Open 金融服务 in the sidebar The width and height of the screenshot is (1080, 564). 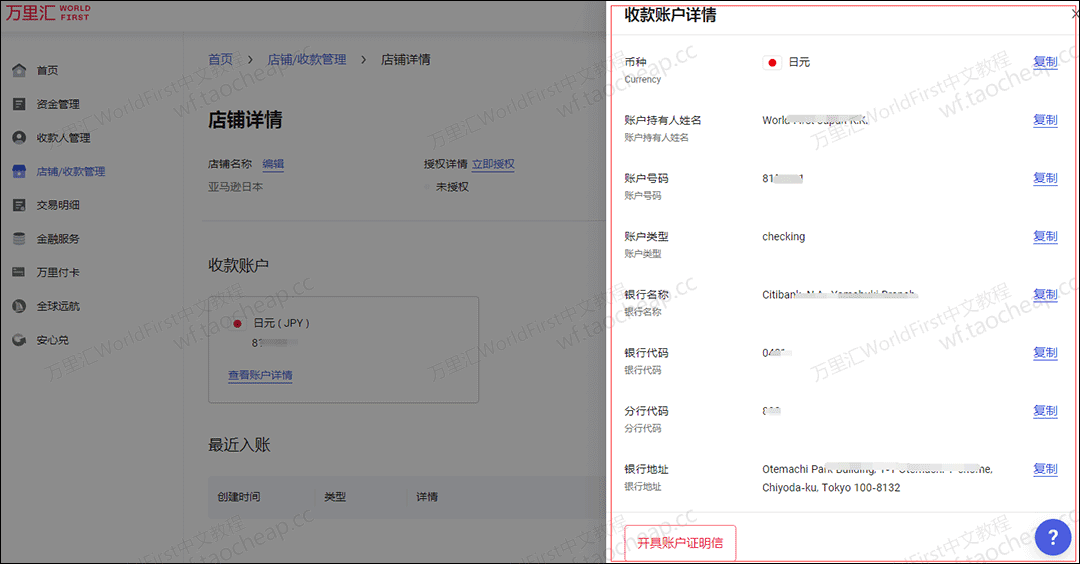click(58, 239)
